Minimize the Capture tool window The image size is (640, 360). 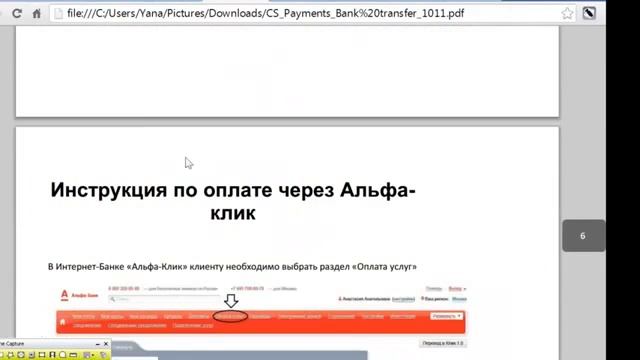tap(98, 344)
